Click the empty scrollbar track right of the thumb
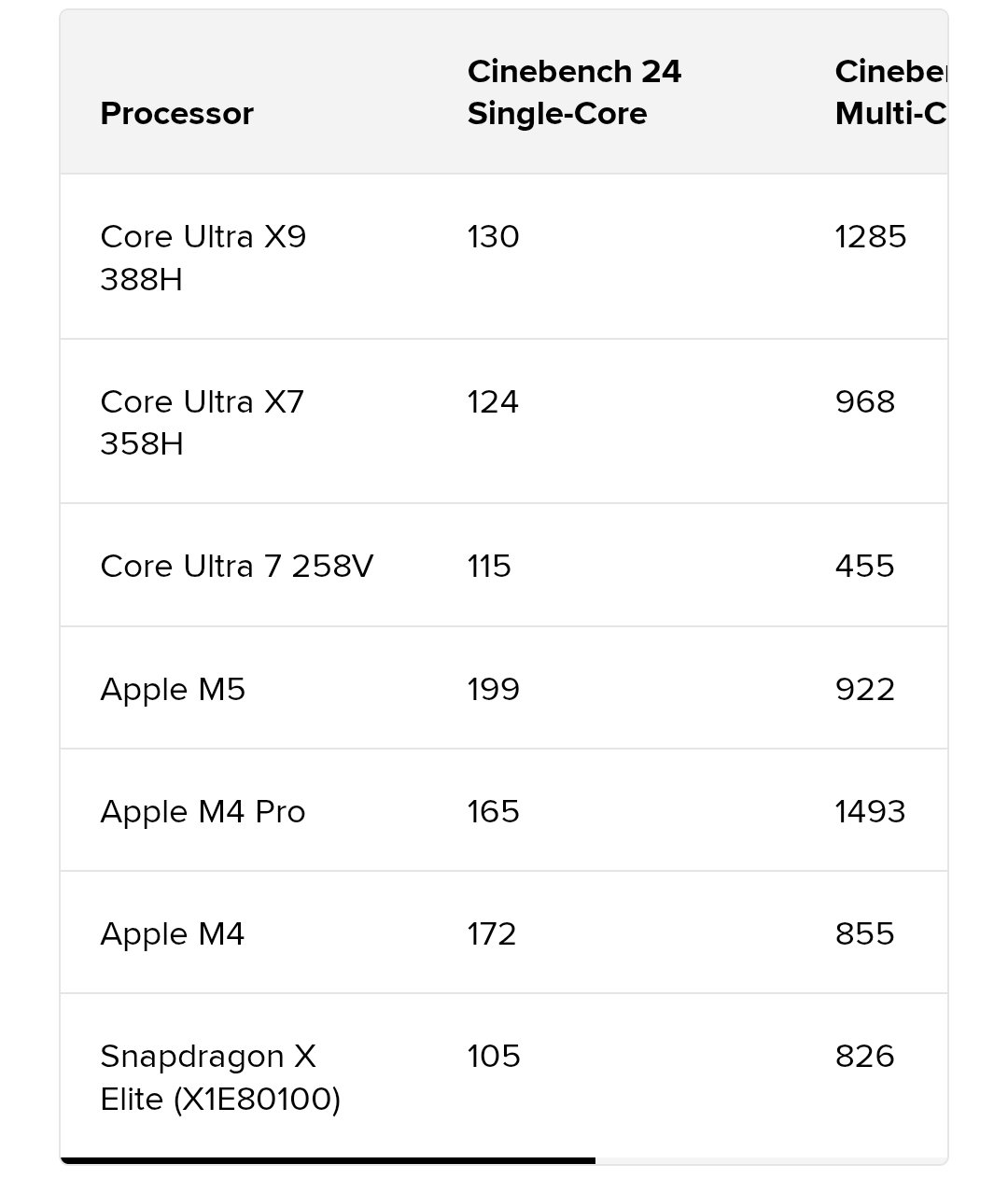This screenshot has height=1178, width=1008. pos(770,1160)
